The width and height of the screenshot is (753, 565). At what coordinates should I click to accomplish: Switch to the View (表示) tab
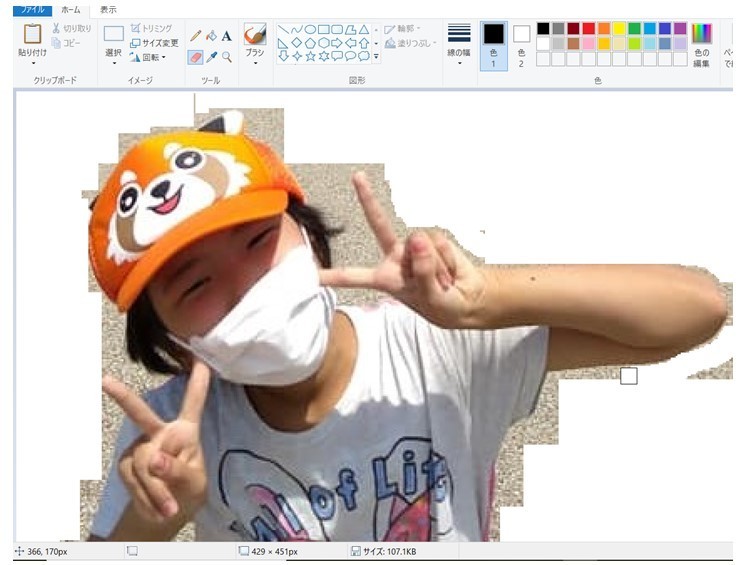tap(108, 10)
